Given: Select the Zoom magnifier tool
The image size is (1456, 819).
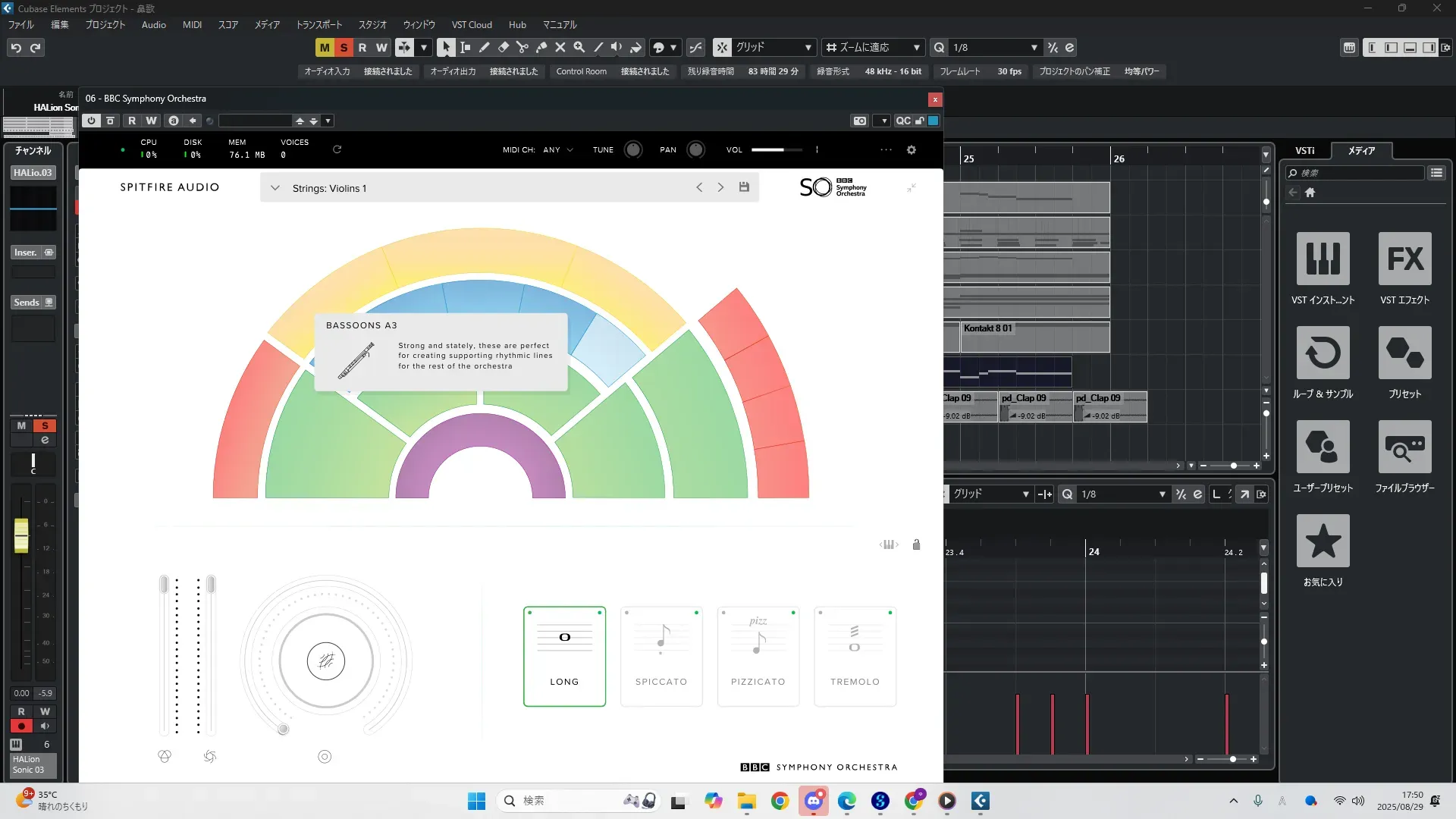Looking at the screenshot, I should click(x=579, y=47).
